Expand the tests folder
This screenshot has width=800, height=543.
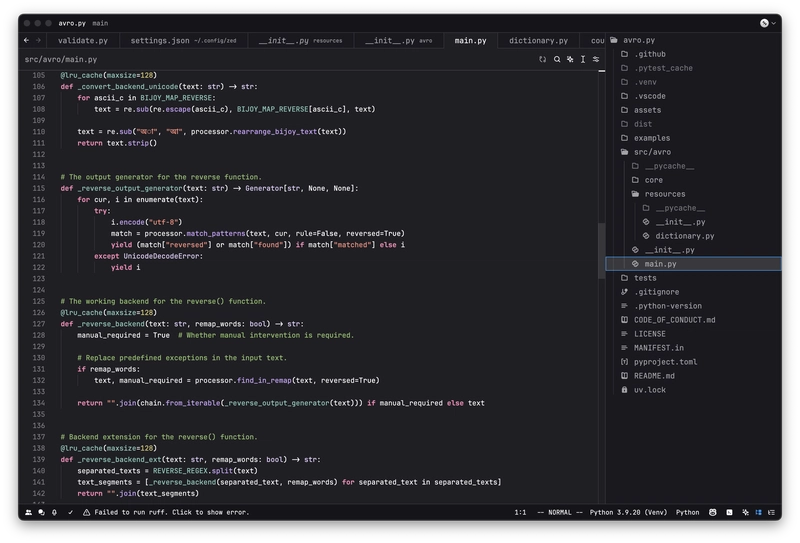click(693, 278)
